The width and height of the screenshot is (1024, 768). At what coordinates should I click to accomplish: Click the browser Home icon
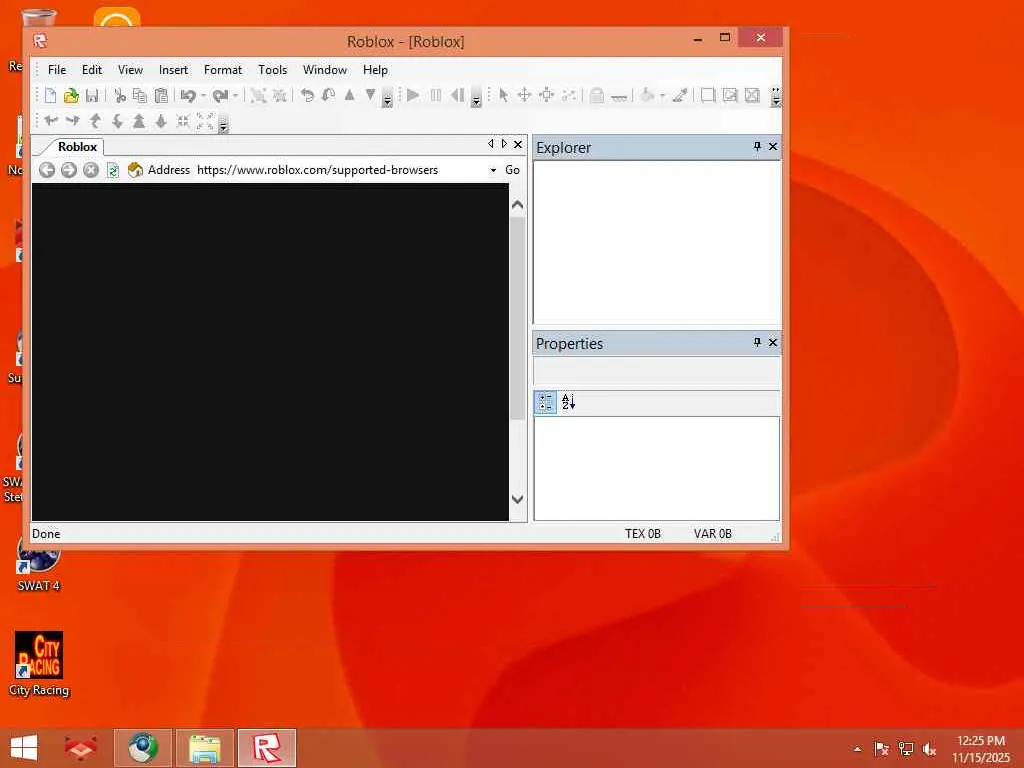pyautogui.click(x=135, y=170)
